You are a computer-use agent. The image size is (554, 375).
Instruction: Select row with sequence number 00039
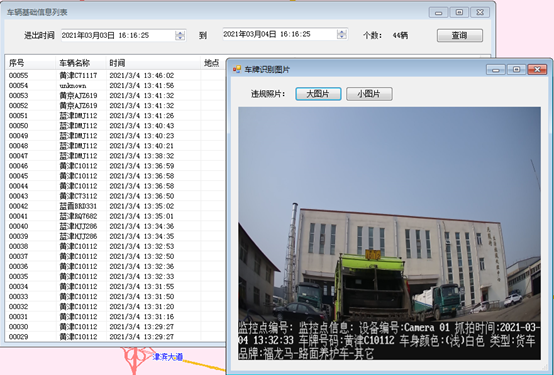click(116, 236)
